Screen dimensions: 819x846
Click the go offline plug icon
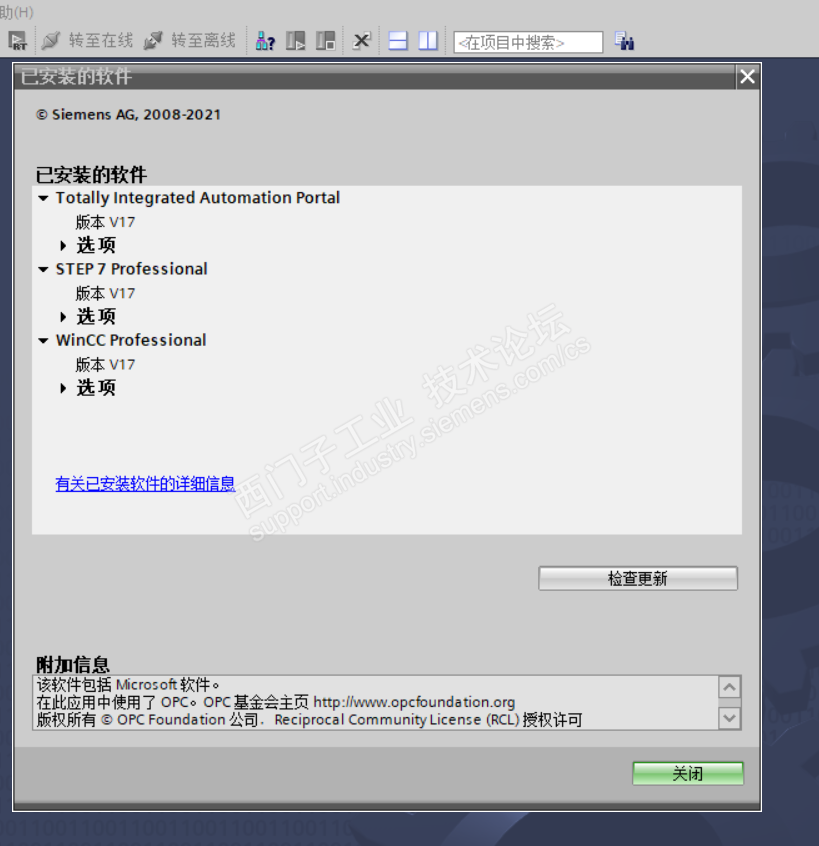point(153,40)
